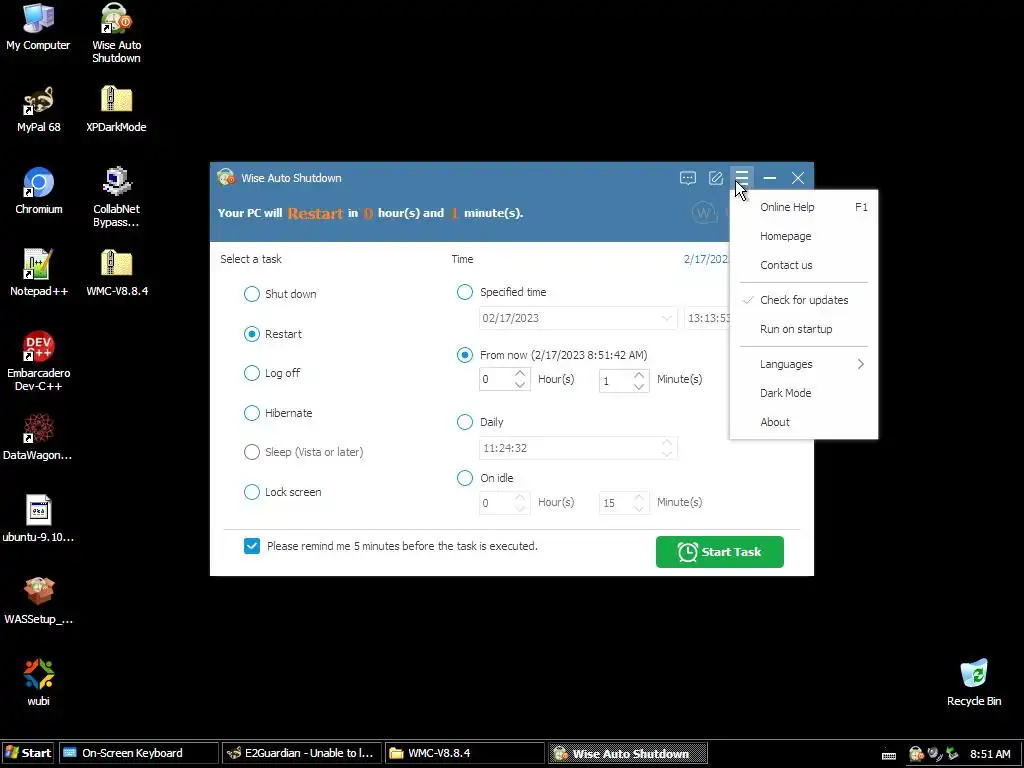The height and width of the screenshot is (768, 1024).
Task: Decrease From now hours with down arrow
Action: [x=520, y=385]
